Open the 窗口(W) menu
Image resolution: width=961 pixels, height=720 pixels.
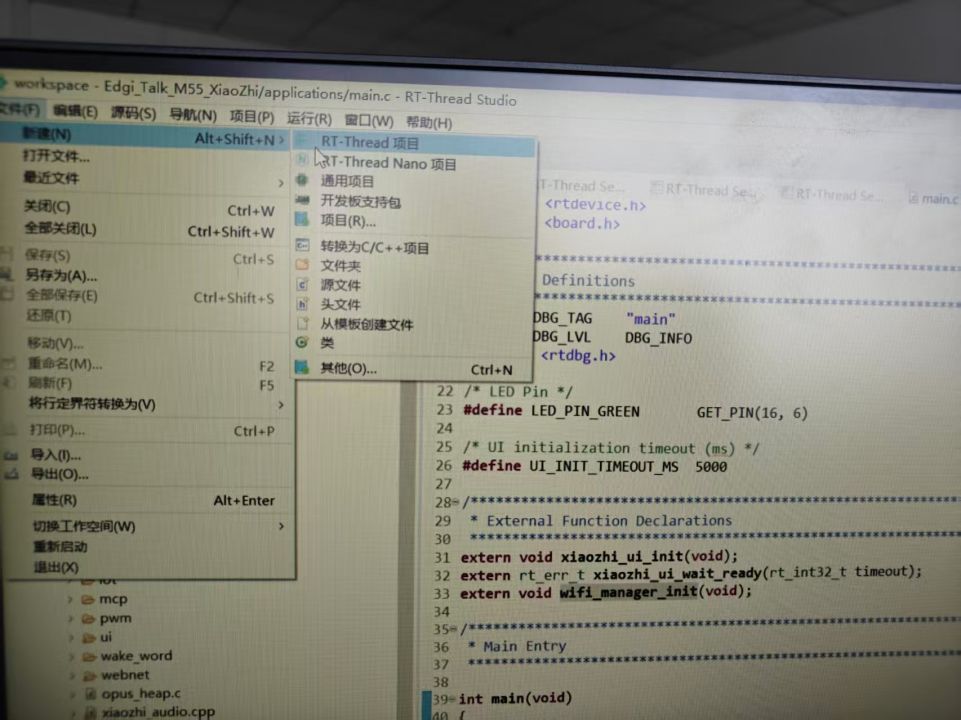368,120
